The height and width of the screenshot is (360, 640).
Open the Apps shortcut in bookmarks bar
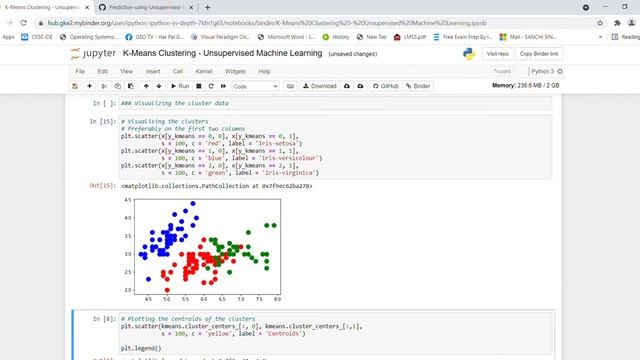(x=8, y=37)
